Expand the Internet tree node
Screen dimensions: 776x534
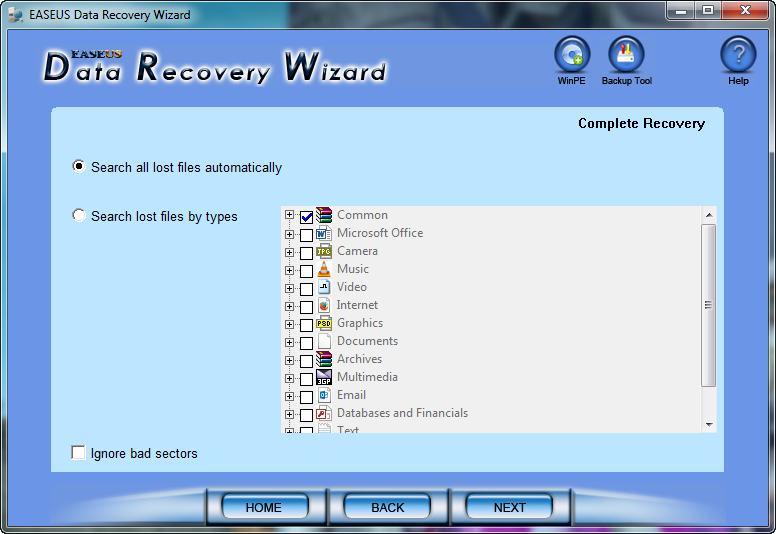click(x=290, y=306)
